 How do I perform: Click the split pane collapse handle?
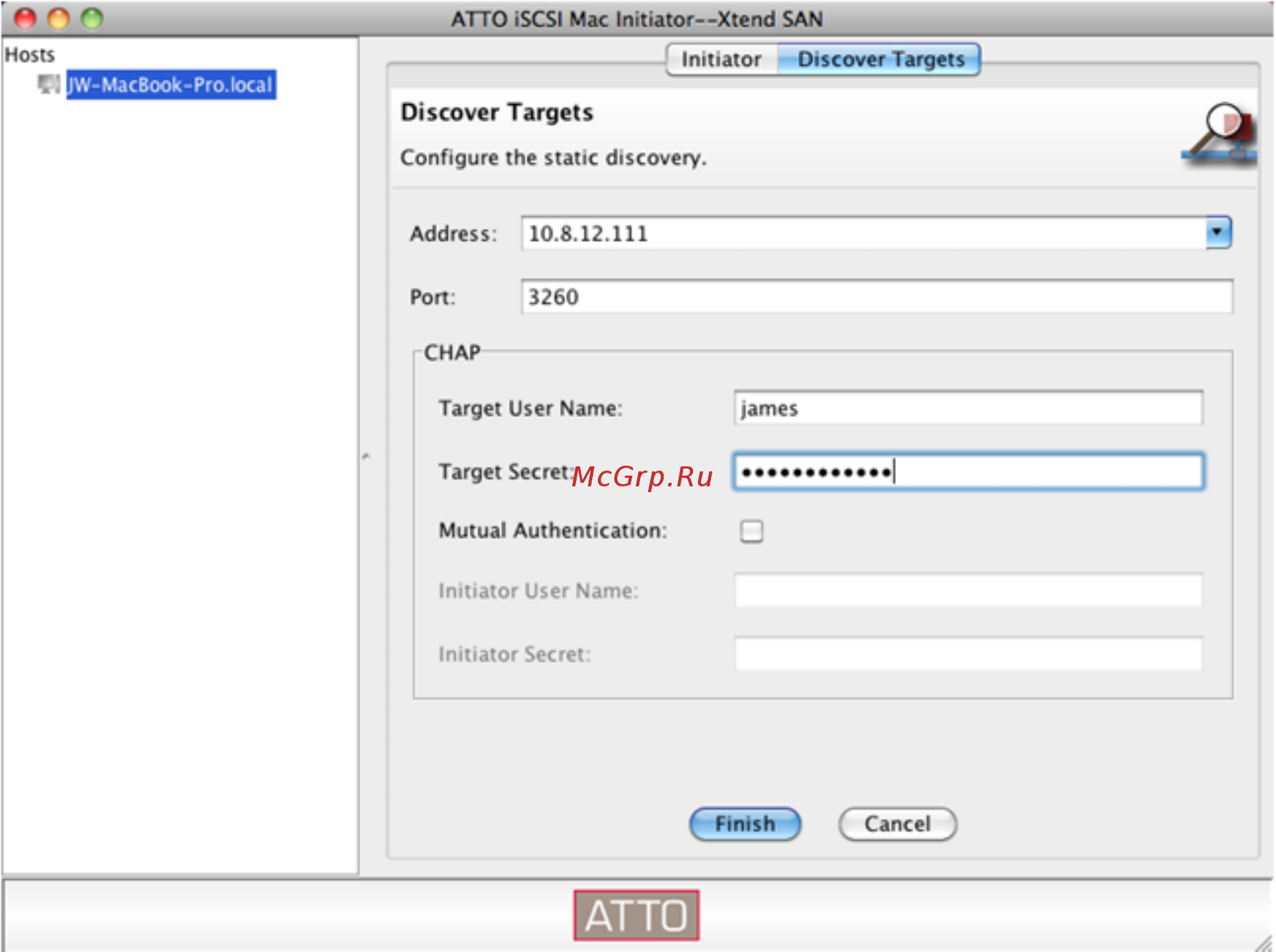click(x=366, y=456)
